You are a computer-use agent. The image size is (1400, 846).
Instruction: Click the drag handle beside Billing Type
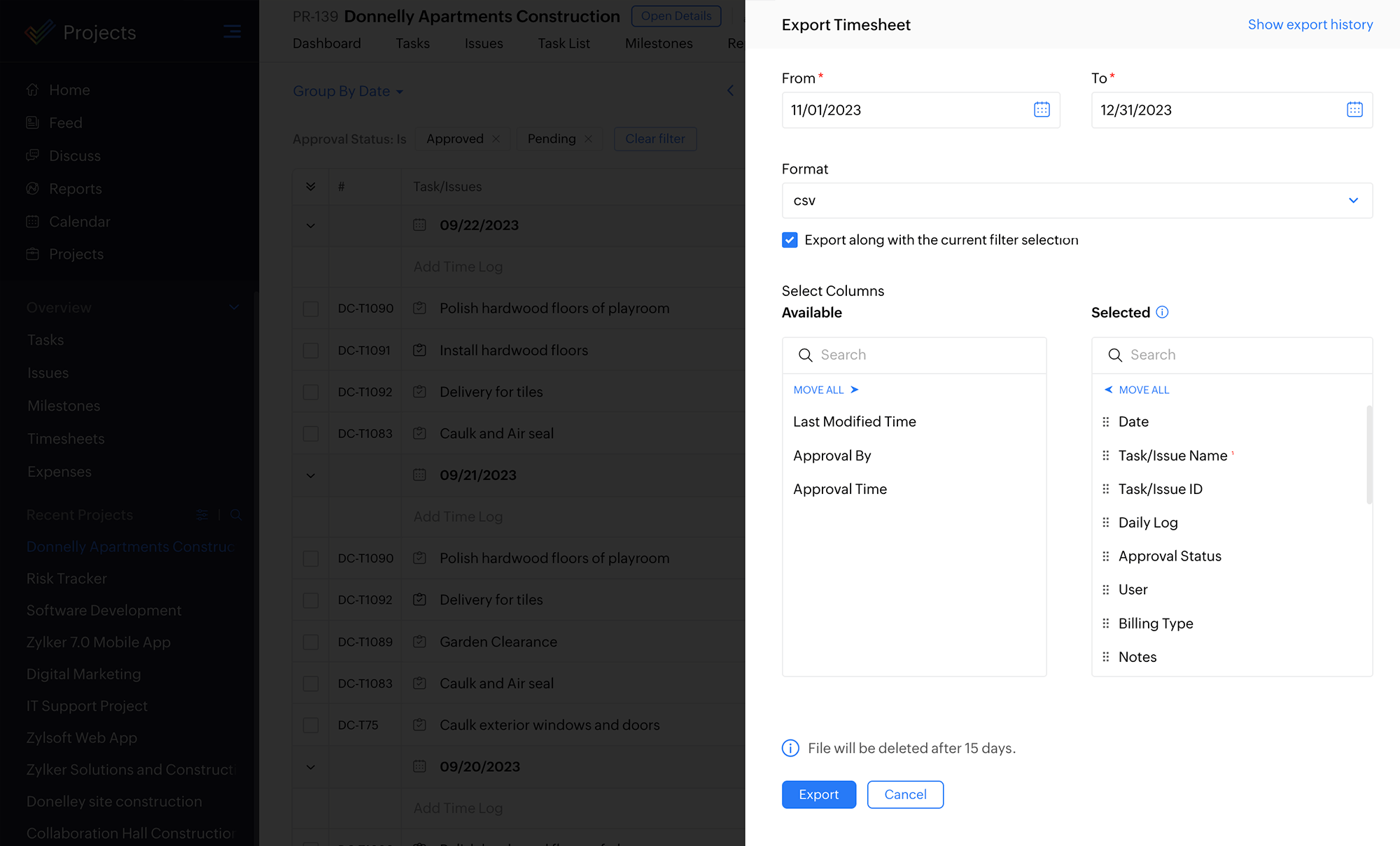coord(1105,623)
